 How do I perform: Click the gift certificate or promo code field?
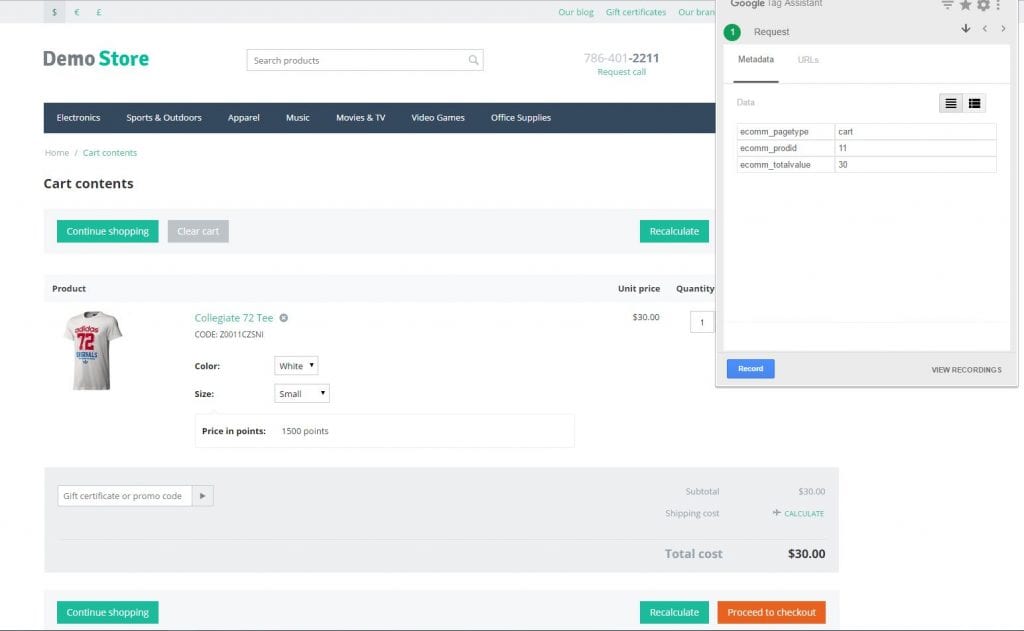click(124, 496)
